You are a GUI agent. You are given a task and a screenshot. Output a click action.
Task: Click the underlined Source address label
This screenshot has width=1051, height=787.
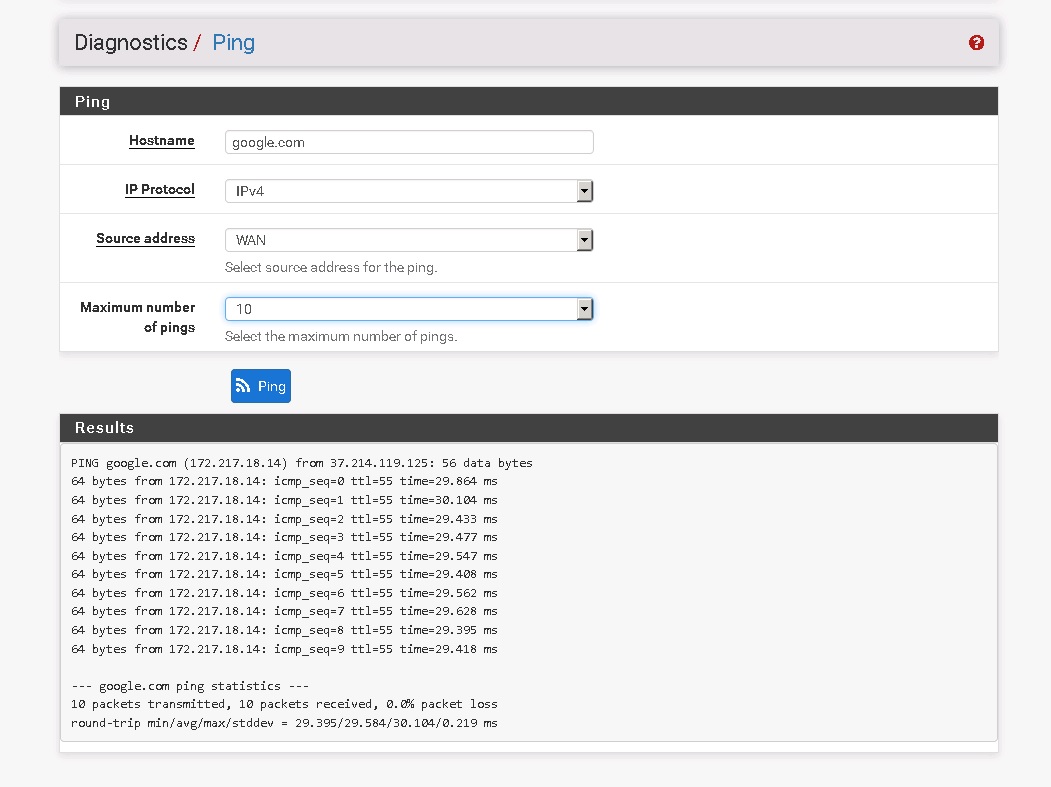click(145, 239)
